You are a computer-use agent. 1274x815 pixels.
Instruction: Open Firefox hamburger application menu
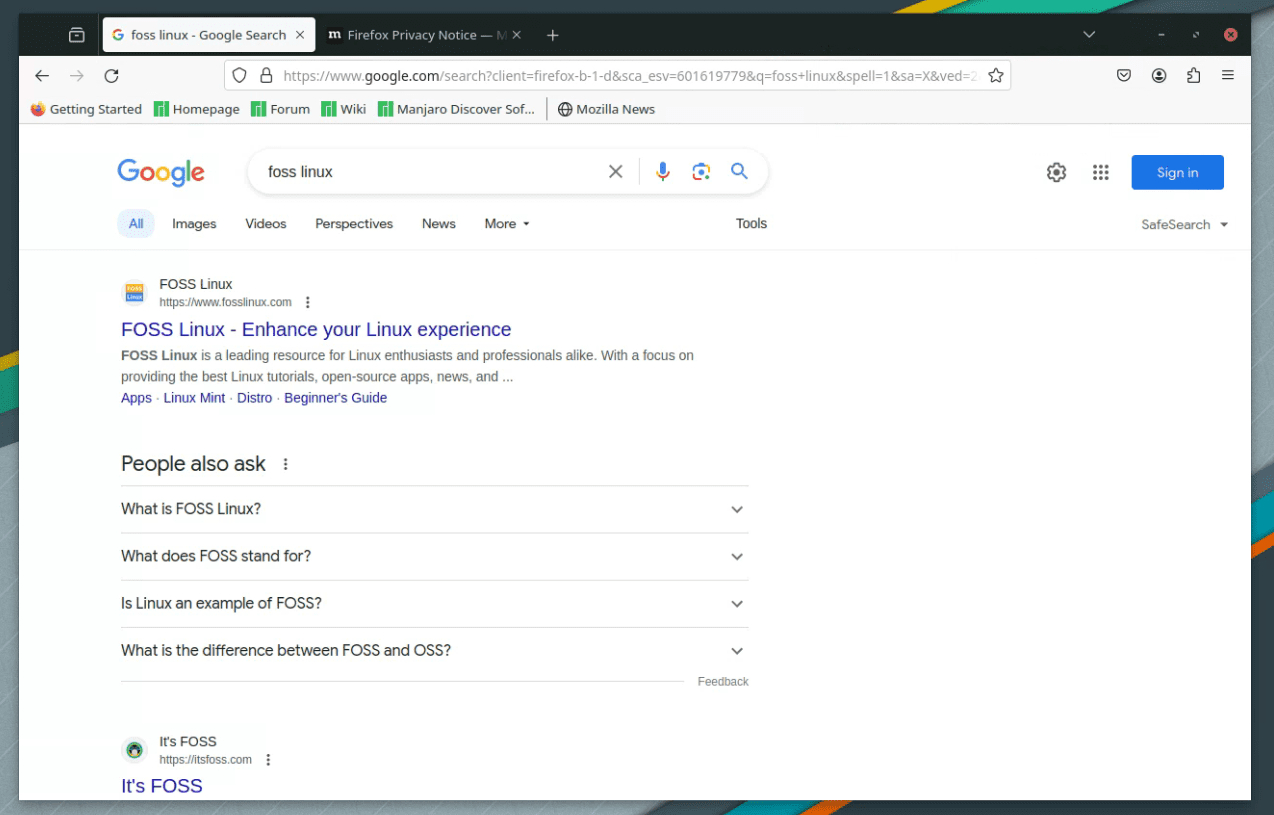coord(1228,75)
